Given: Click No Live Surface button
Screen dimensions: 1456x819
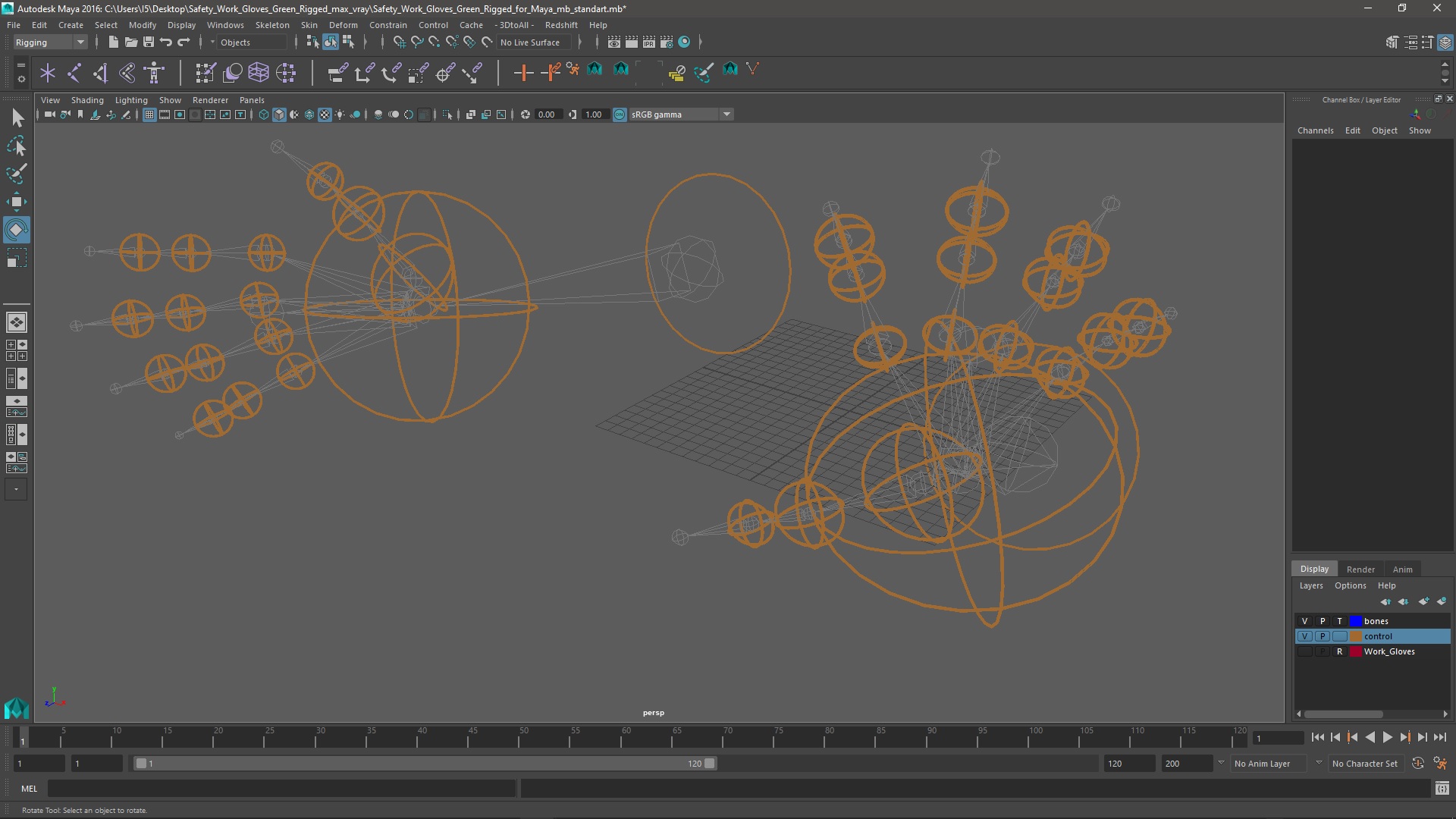Looking at the screenshot, I should click(530, 42).
